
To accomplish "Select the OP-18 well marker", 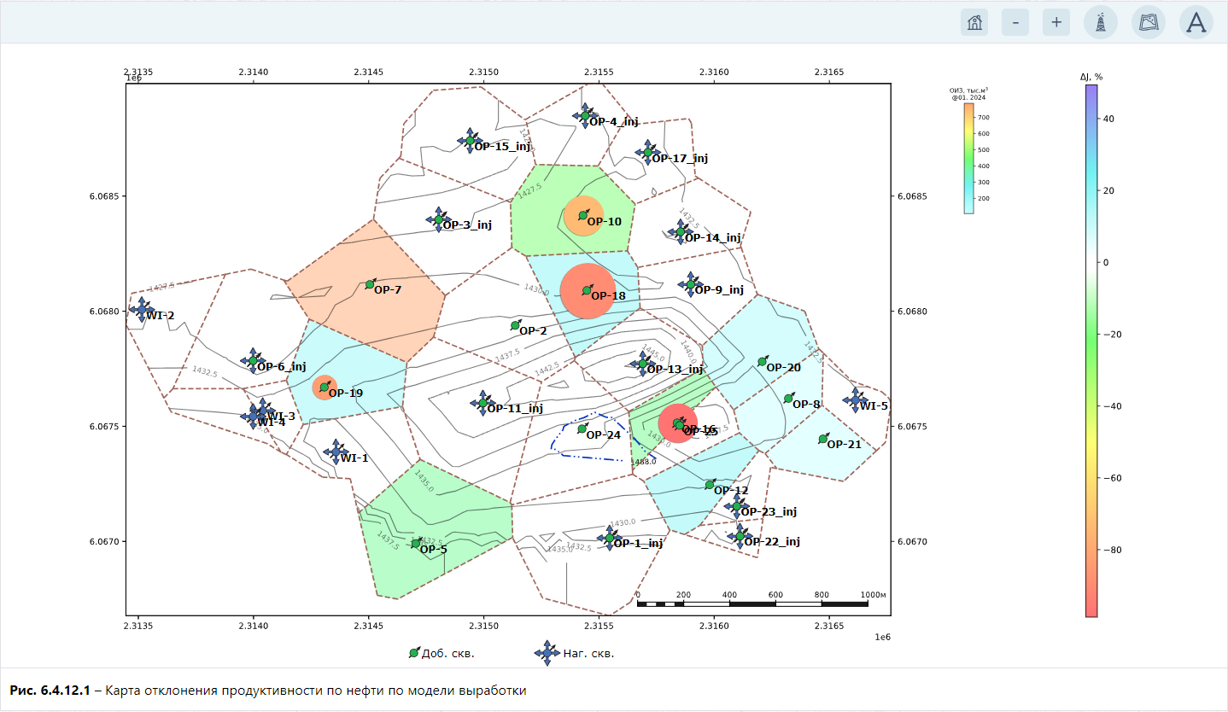I will [587, 291].
